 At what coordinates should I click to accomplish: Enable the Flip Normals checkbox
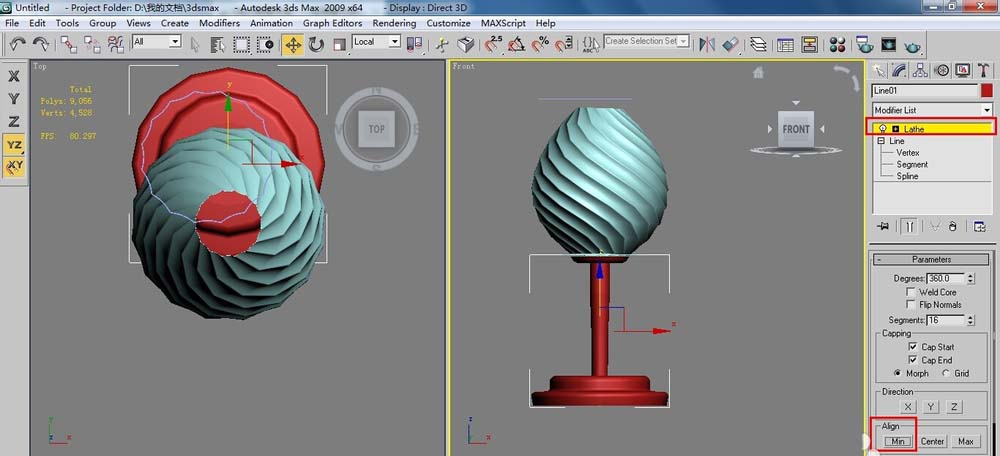911,305
